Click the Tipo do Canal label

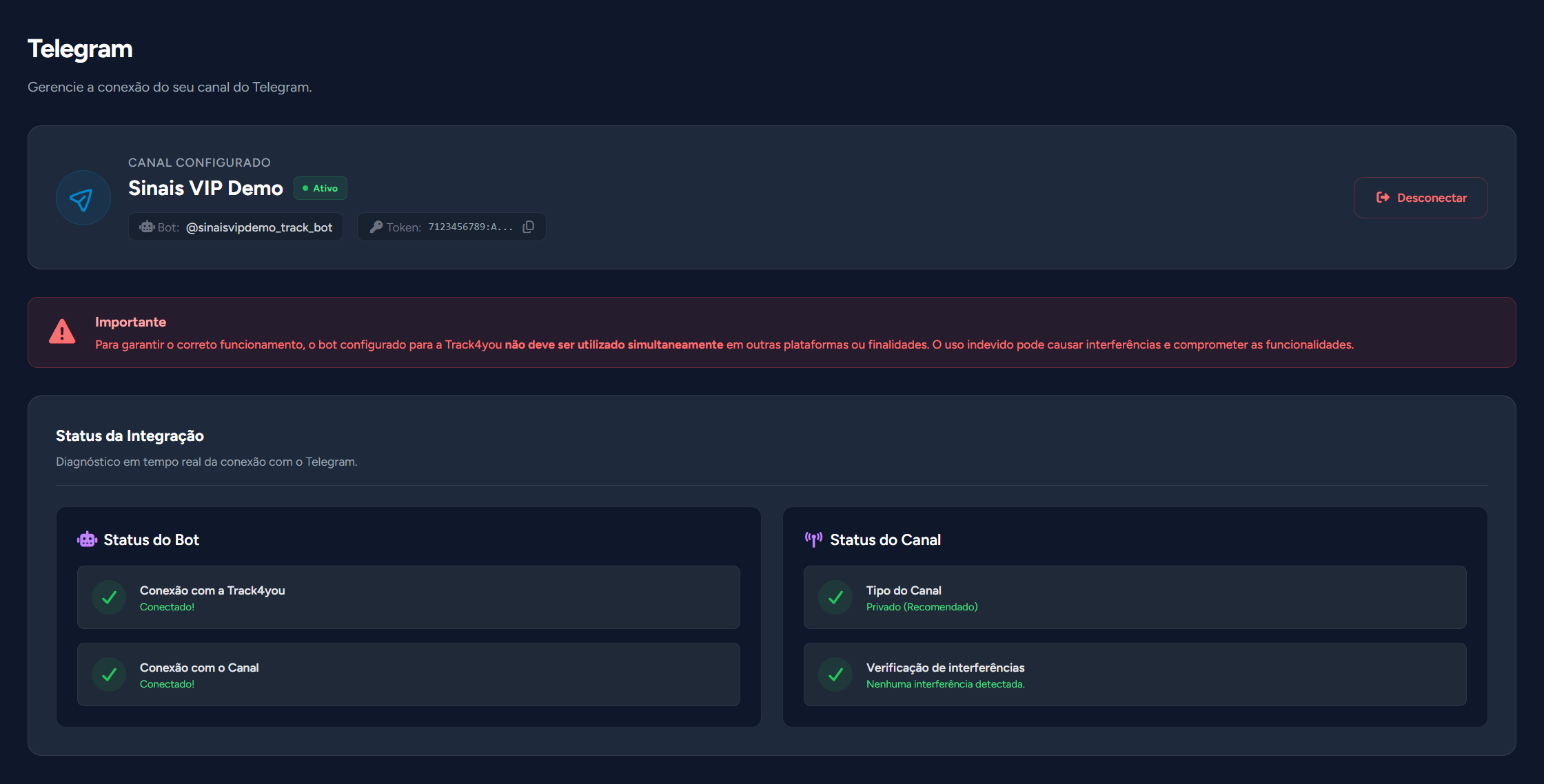click(904, 590)
